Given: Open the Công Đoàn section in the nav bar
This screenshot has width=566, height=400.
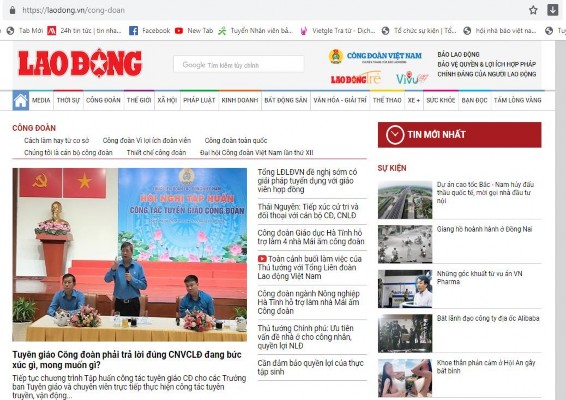Looking at the screenshot, I should pos(103,100).
